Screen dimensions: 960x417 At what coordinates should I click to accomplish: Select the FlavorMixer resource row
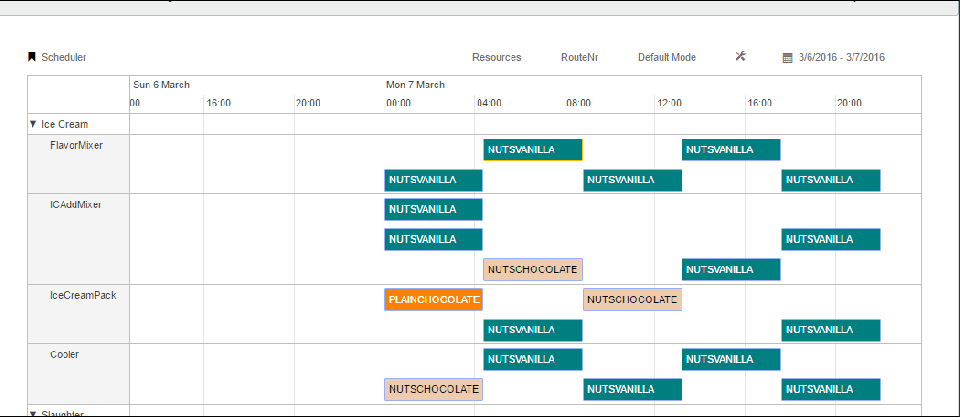[76, 145]
